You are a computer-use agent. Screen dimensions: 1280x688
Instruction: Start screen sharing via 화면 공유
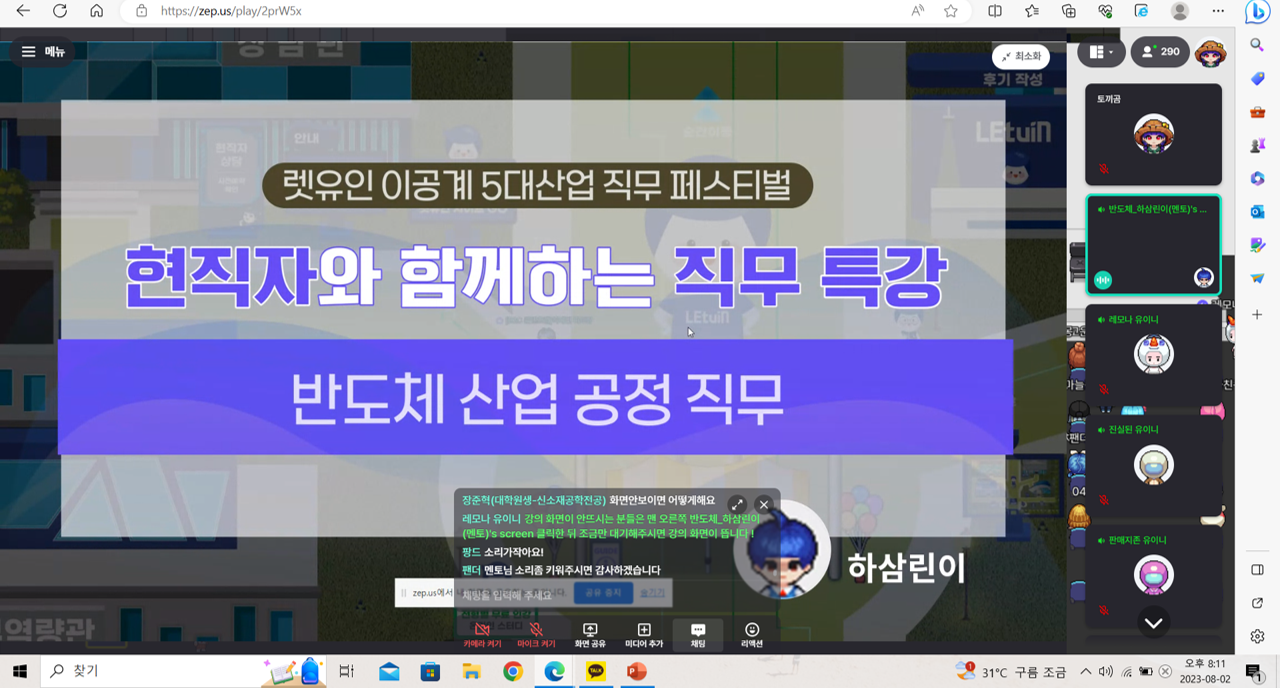(589, 634)
